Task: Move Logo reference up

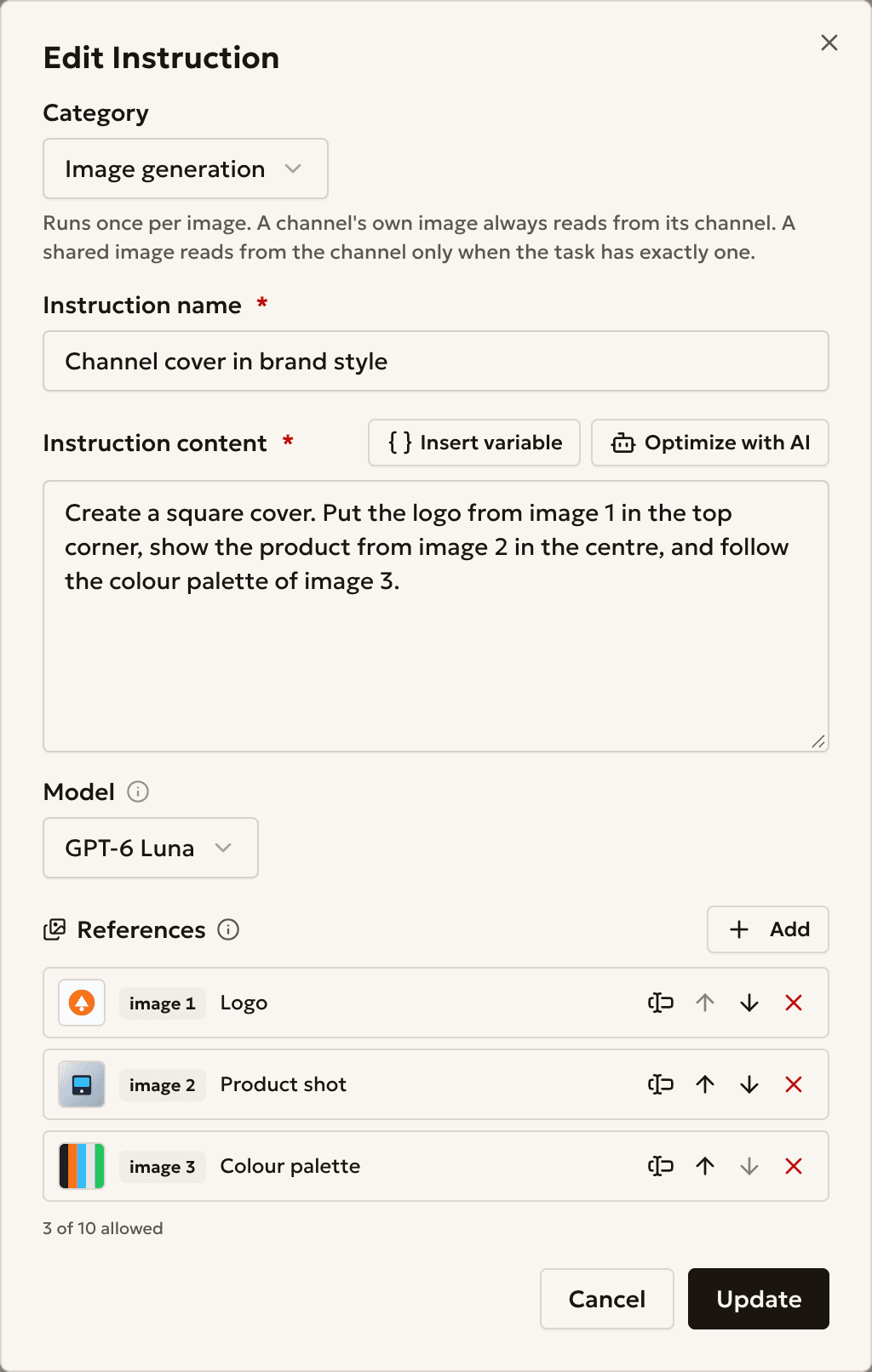Action: pos(705,1003)
